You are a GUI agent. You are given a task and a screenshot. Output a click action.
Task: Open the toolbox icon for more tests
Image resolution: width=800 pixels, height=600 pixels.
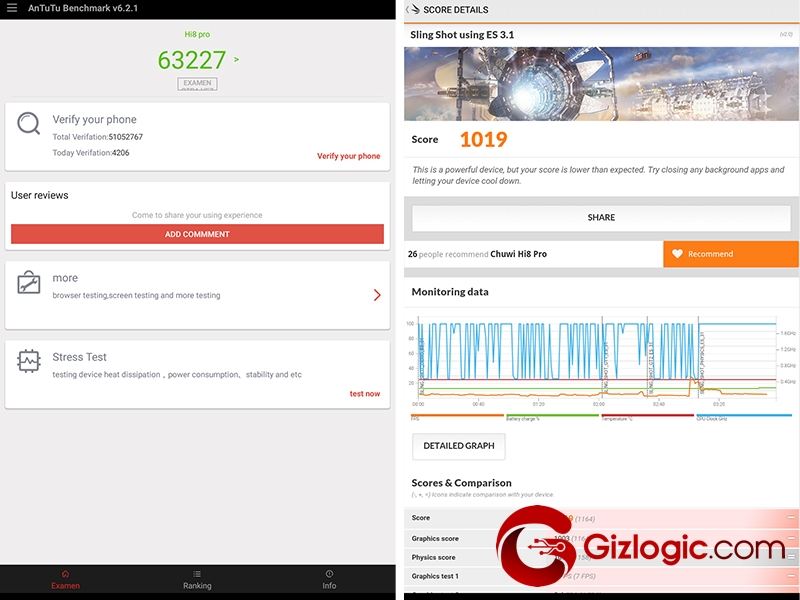[x=29, y=282]
